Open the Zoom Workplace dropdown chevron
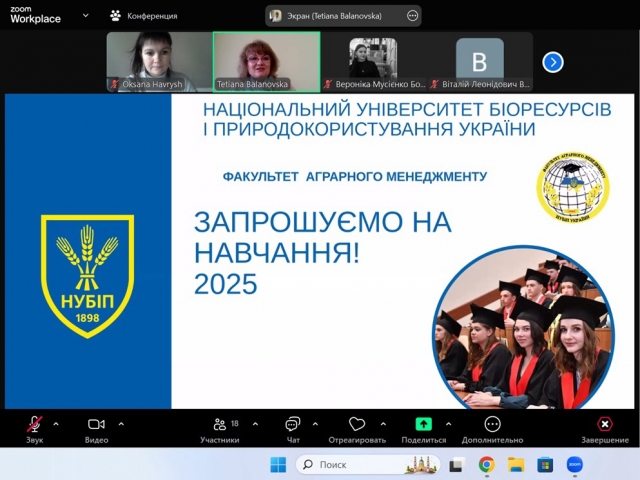Screen dimensions: 640x480 coord(86,16)
